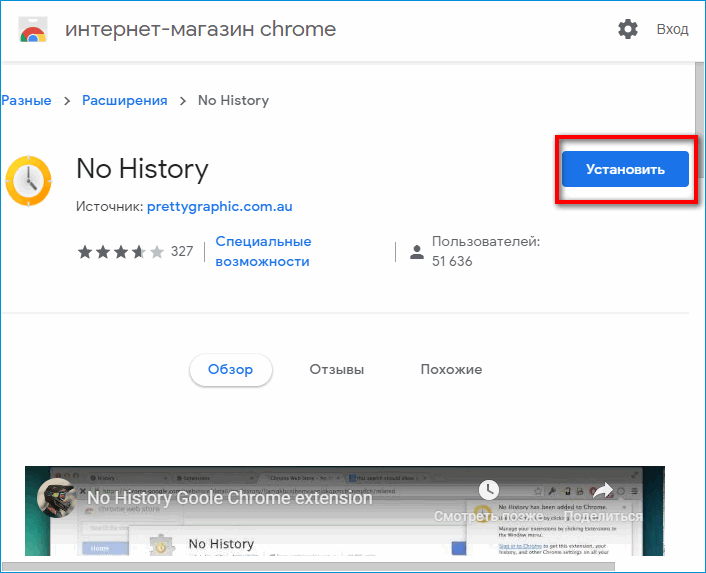This screenshot has width=706, height=573.
Task: Click the Chrome Web Store logo icon
Action: [x=33, y=30]
